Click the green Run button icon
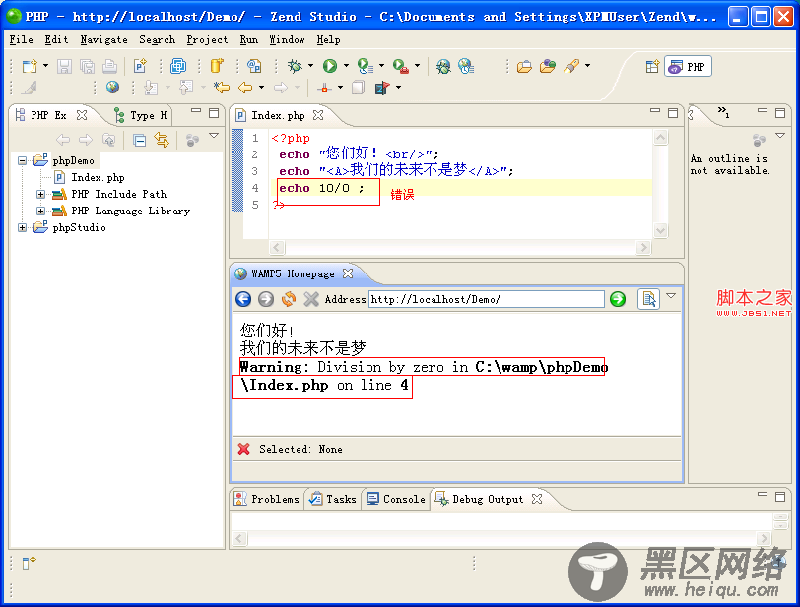 329,66
